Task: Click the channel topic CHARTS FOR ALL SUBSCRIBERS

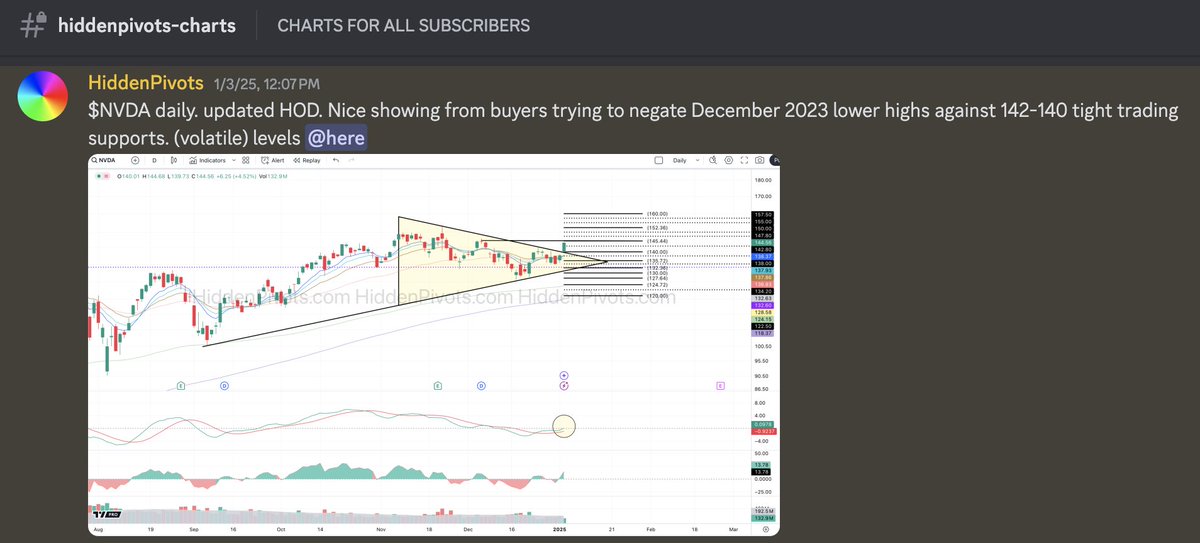Action: (404, 25)
